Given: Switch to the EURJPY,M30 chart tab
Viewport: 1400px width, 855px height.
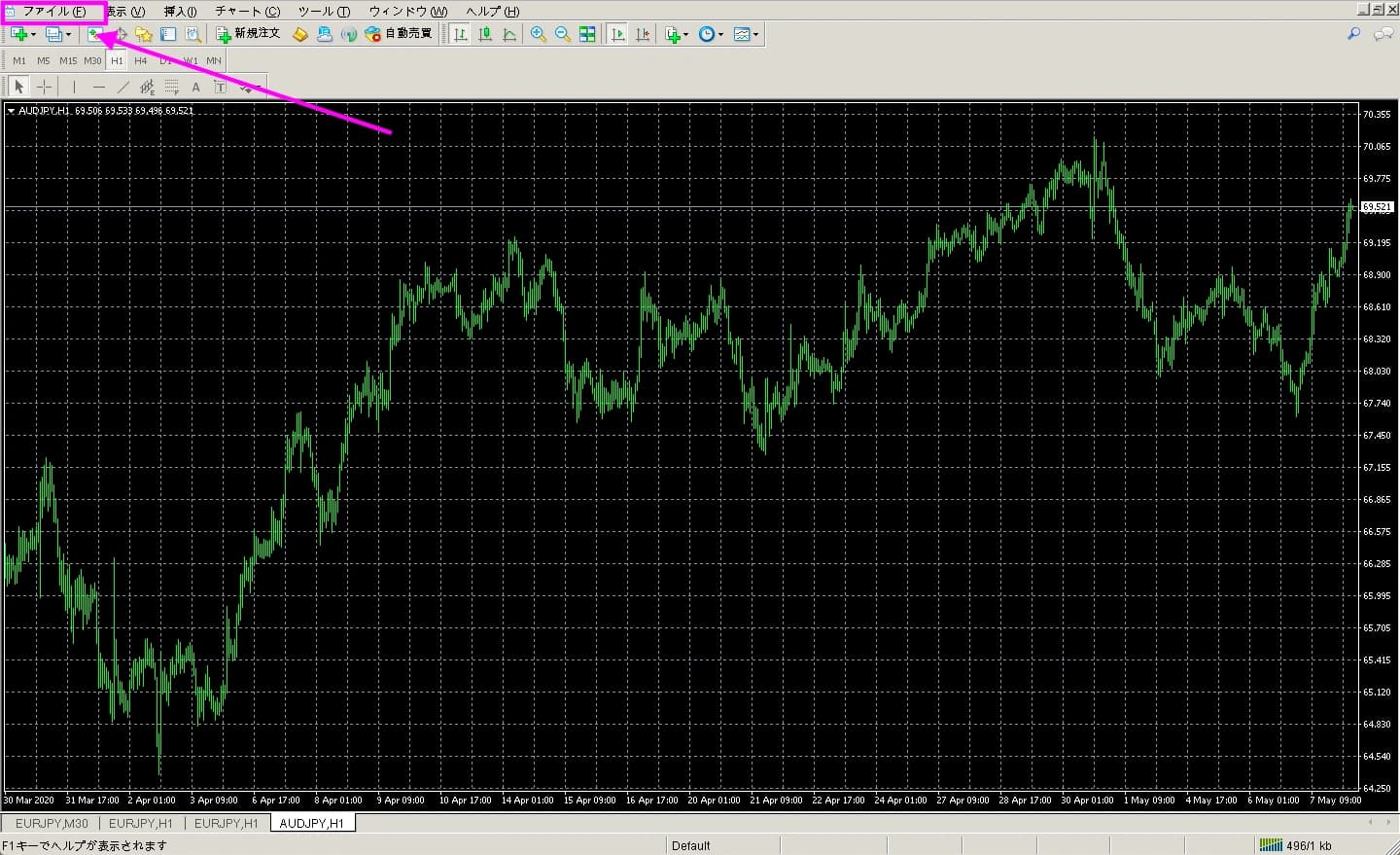Looking at the screenshot, I should [52, 823].
